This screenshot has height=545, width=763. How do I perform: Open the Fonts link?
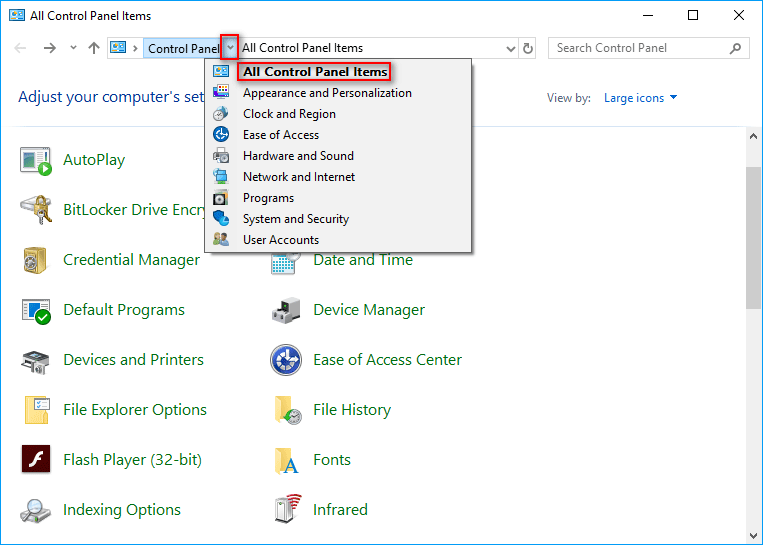tap(331, 460)
